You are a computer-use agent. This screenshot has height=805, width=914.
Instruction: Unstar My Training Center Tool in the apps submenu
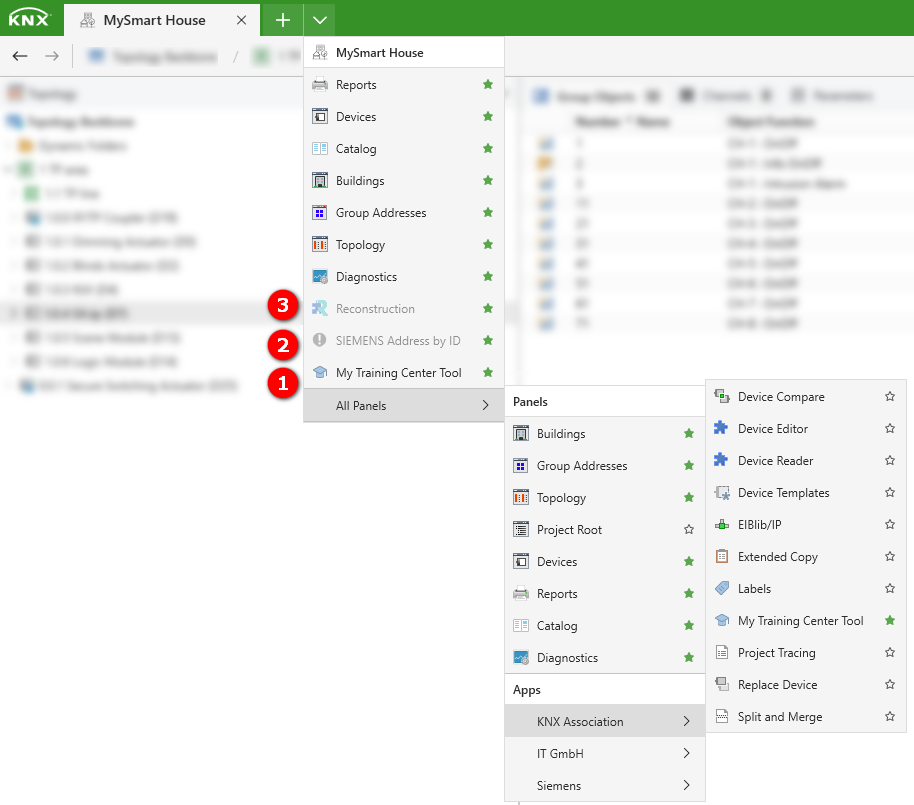pos(890,620)
